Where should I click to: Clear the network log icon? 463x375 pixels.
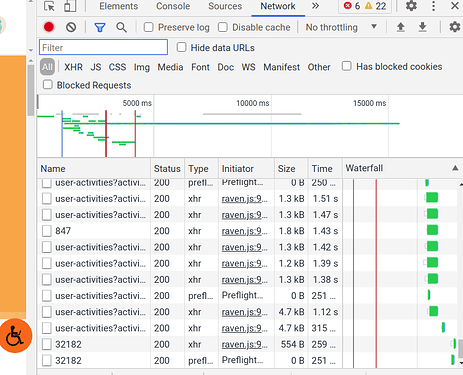coord(71,27)
